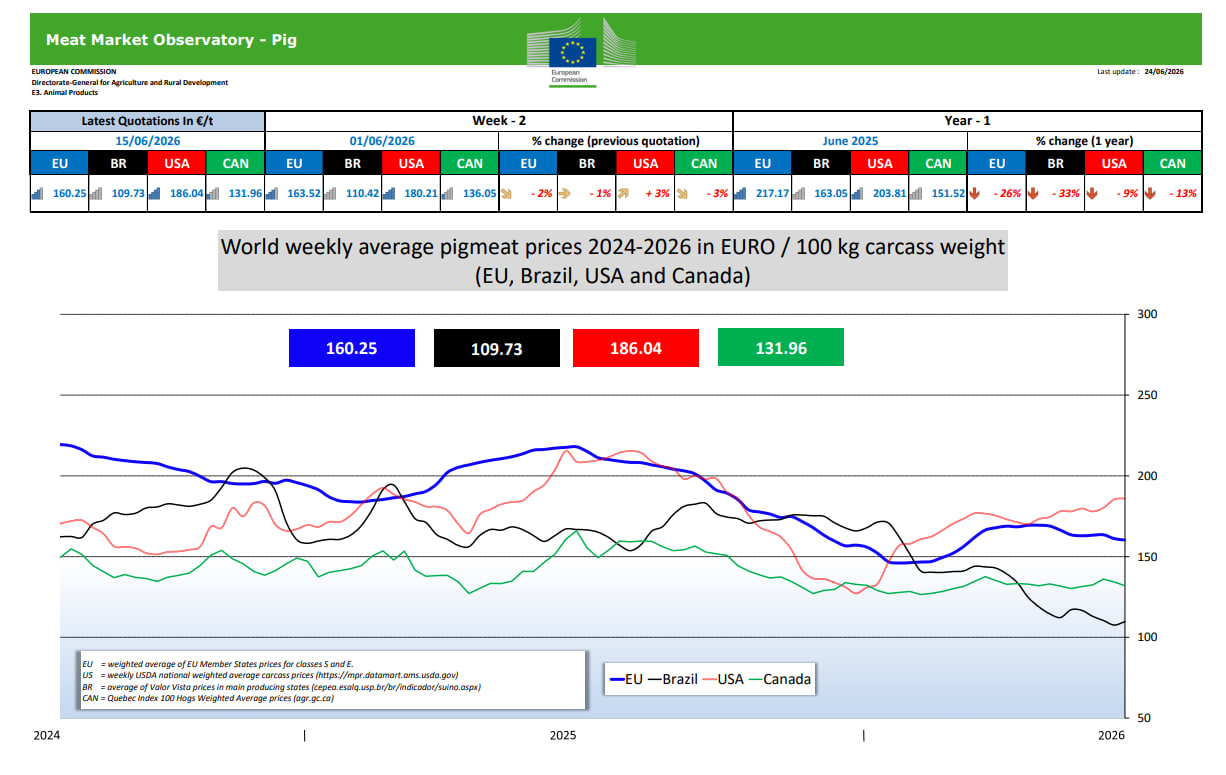Image resolution: width=1226 pixels, height=775 pixels.
Task: Click the EU column header under 15/06/2026
Action: 59,164
